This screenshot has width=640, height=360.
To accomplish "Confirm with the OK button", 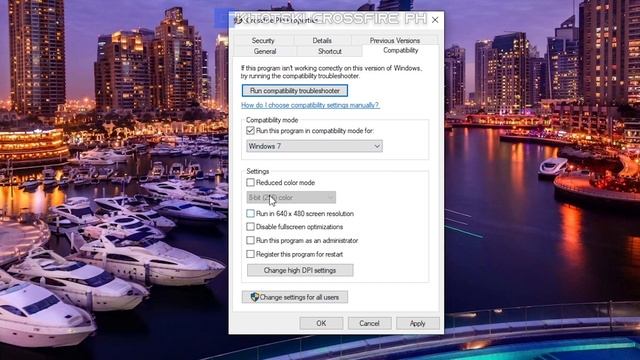I will 321,323.
